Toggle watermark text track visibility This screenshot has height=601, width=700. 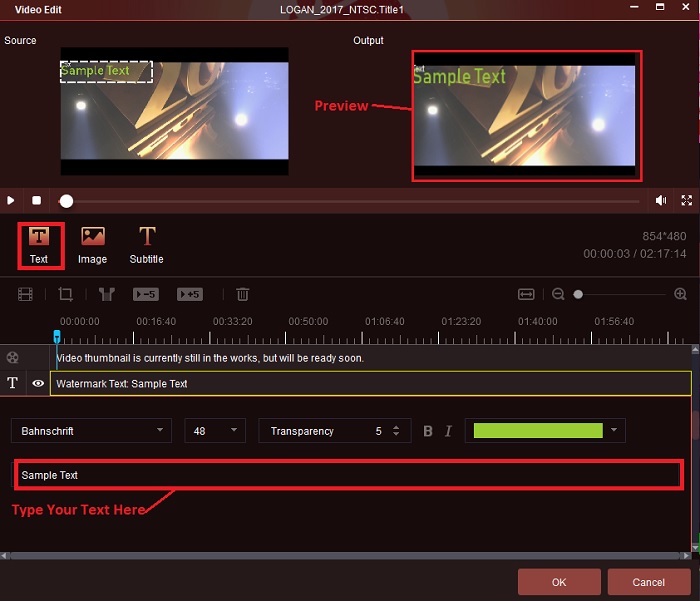pyautogui.click(x=38, y=383)
